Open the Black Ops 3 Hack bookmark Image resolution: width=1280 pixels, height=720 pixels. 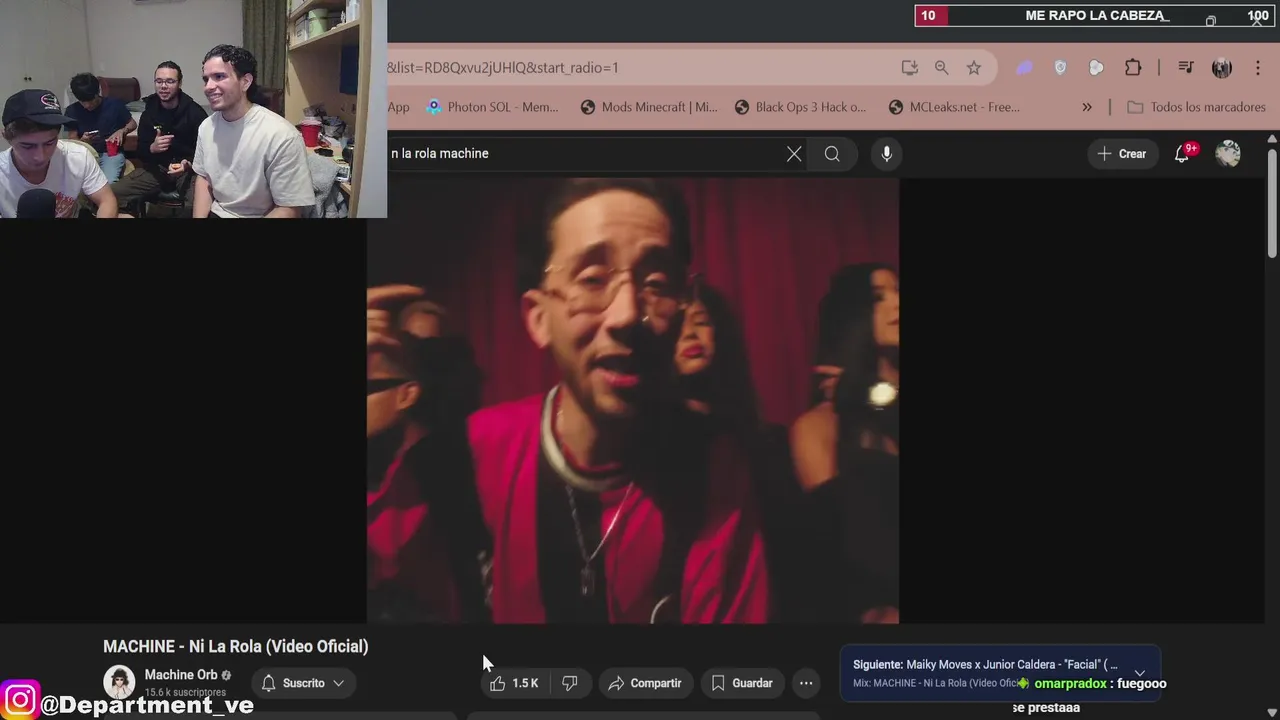pyautogui.click(x=800, y=107)
